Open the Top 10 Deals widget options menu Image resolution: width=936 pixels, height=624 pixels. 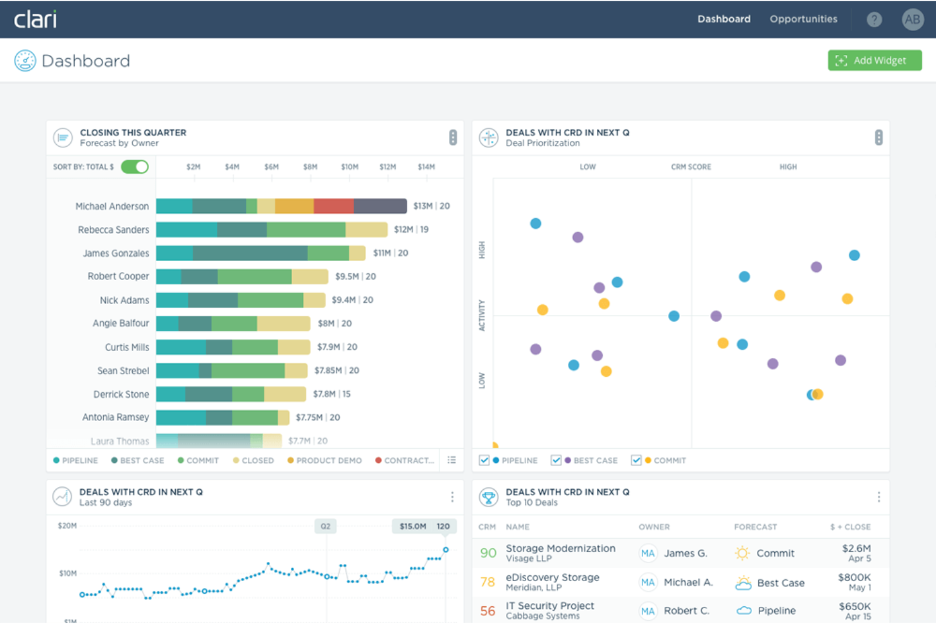click(878, 496)
